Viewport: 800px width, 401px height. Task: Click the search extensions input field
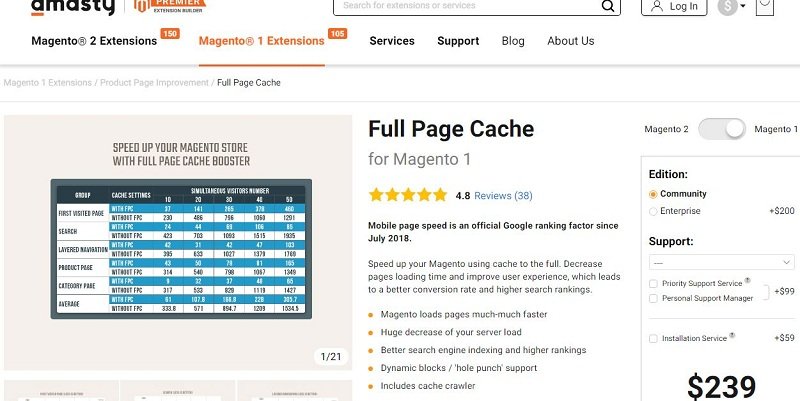point(467,6)
